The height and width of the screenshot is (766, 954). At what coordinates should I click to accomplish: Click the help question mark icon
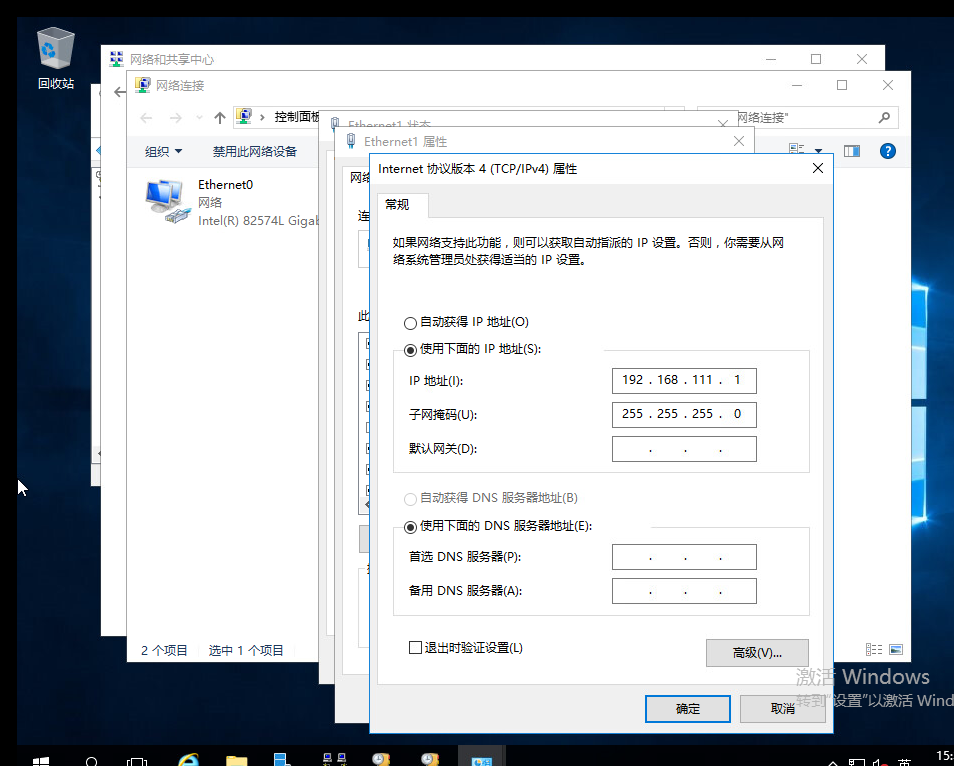pos(888,151)
